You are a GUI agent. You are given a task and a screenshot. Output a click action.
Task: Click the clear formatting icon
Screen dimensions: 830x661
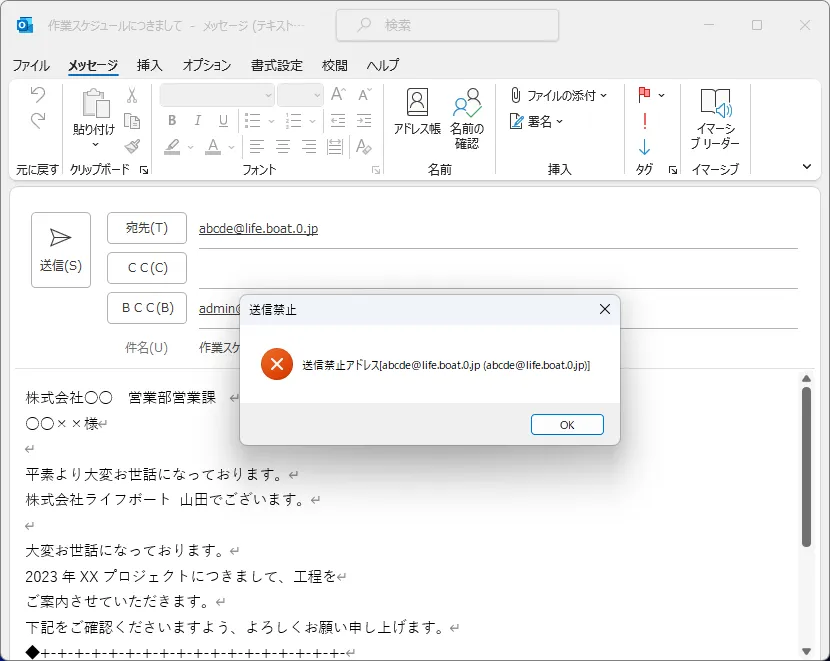pos(364,147)
